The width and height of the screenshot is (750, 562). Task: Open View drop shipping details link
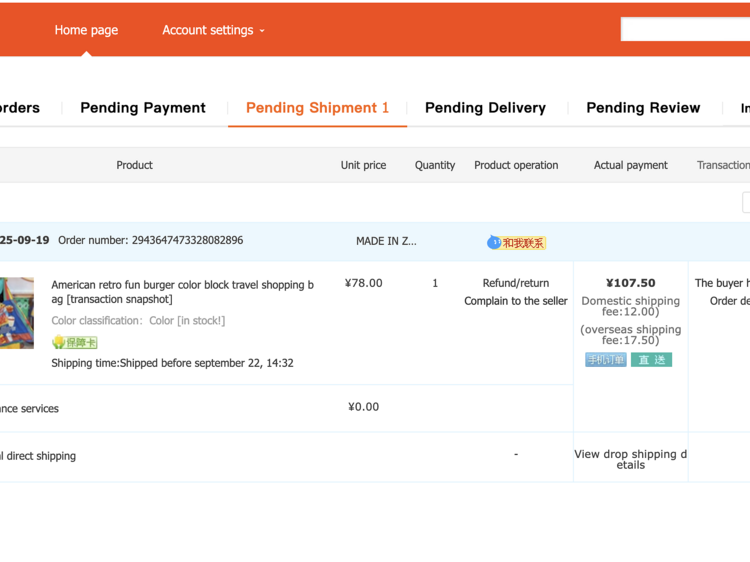[630, 459]
